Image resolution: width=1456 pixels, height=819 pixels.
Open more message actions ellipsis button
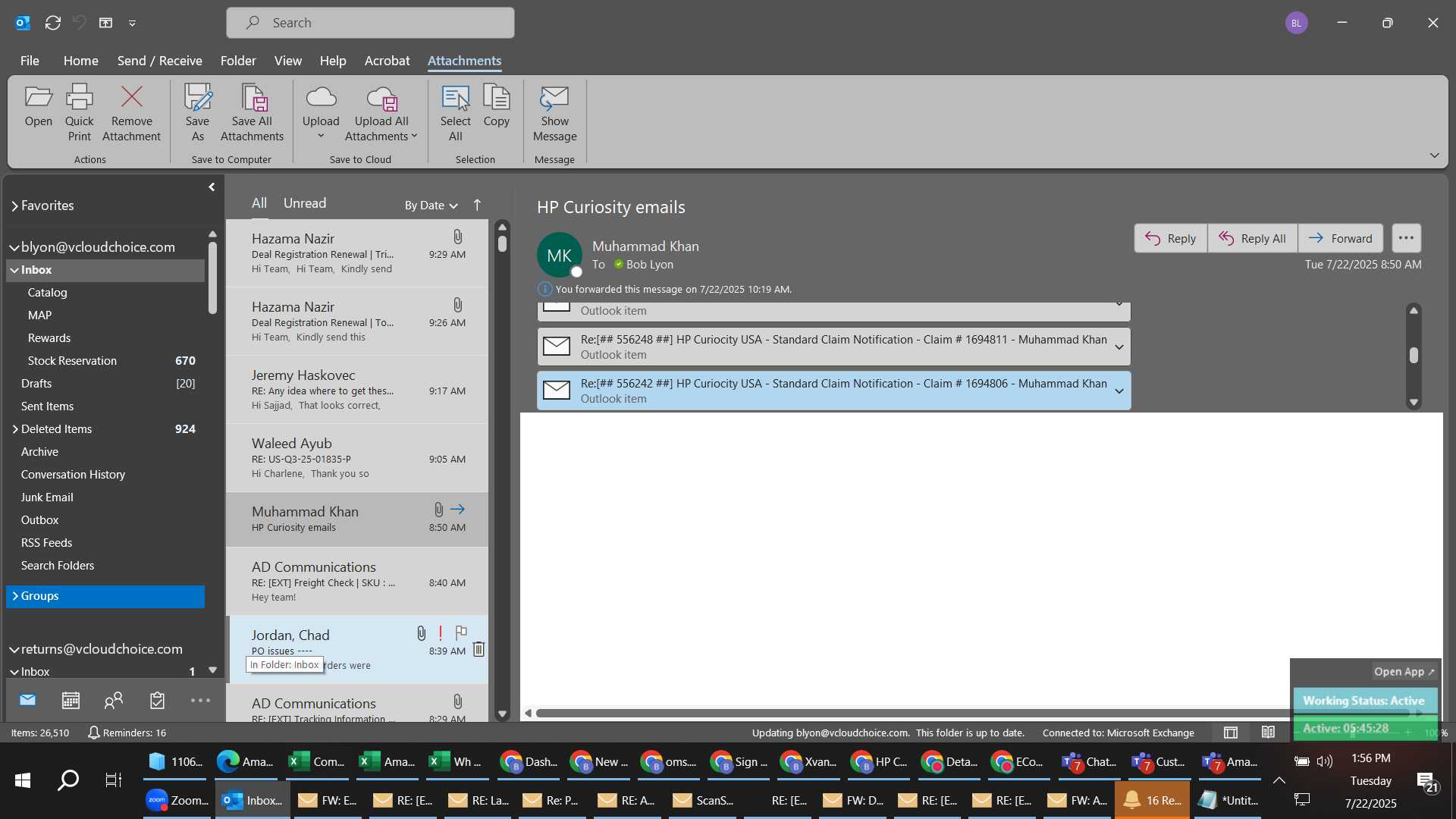[1406, 237]
